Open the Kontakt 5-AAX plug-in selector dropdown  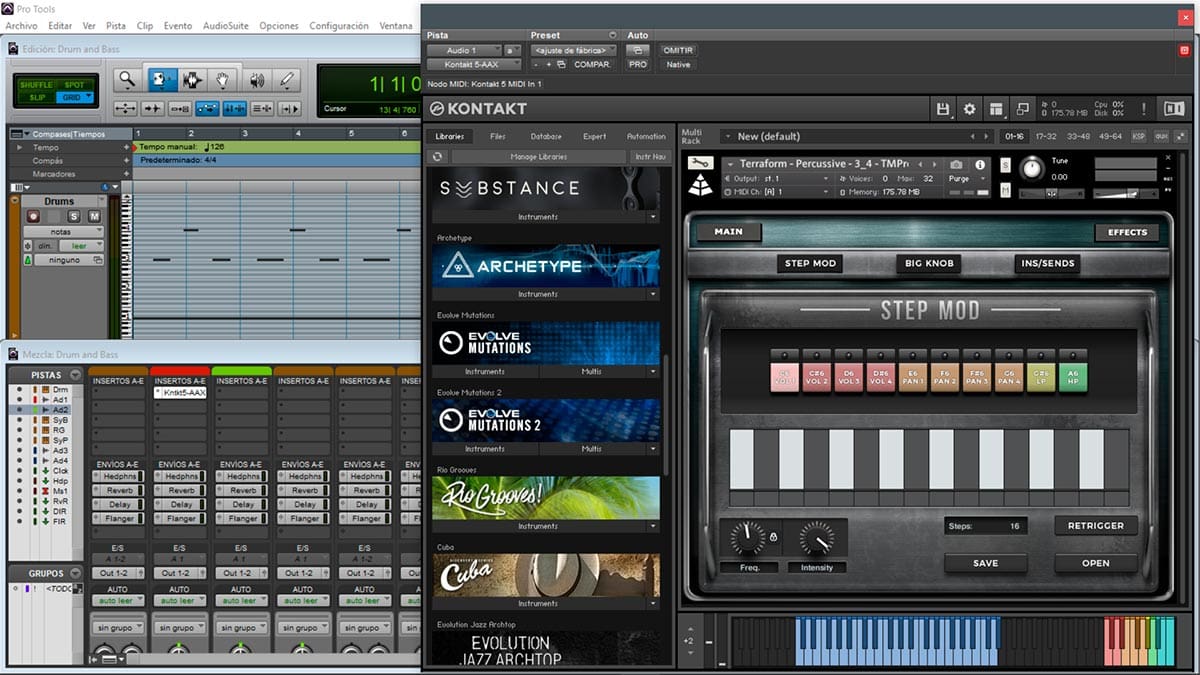click(472, 64)
